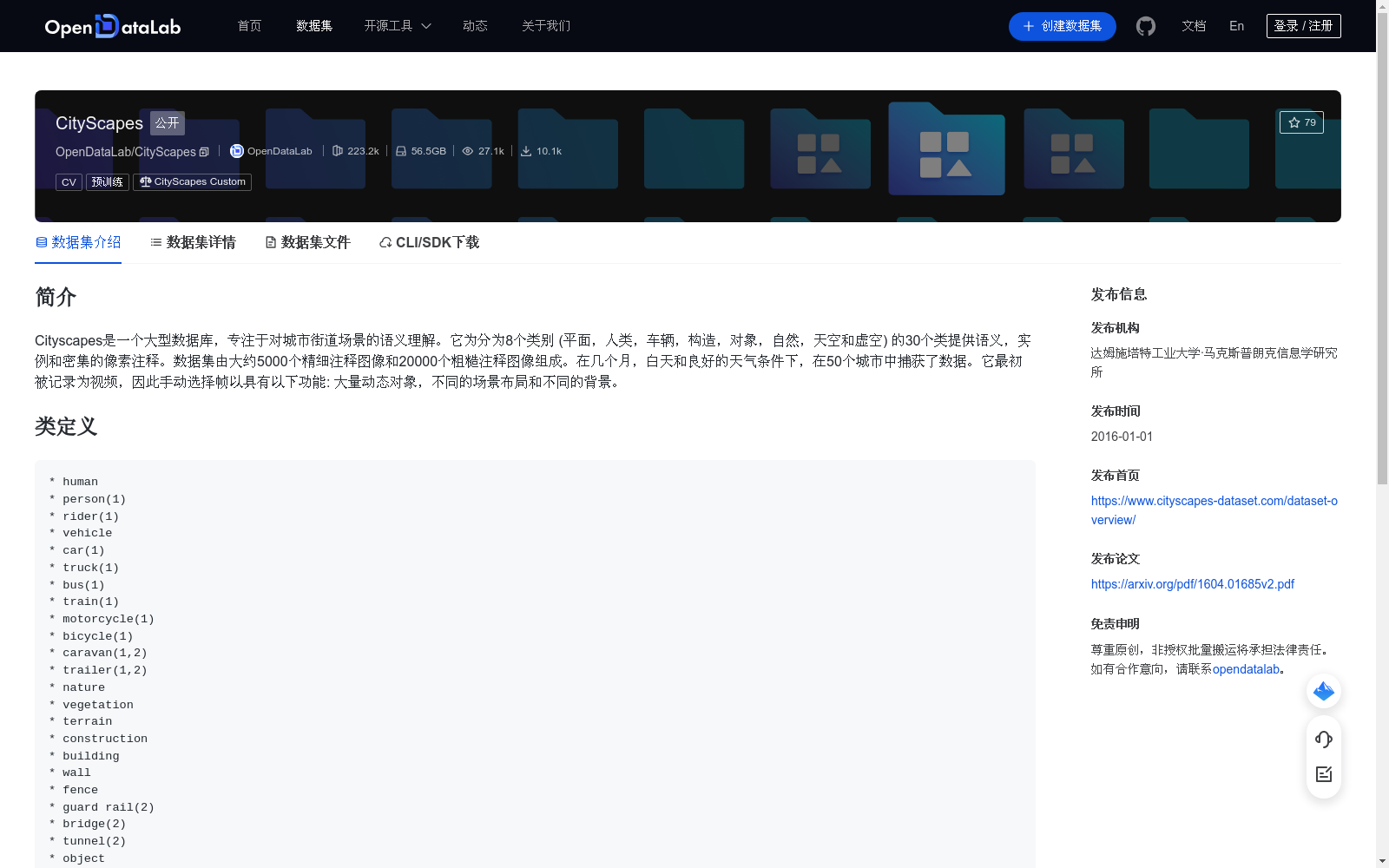Open the GitHub icon in header
This screenshot has width=1389, height=868.
tap(1146, 26)
